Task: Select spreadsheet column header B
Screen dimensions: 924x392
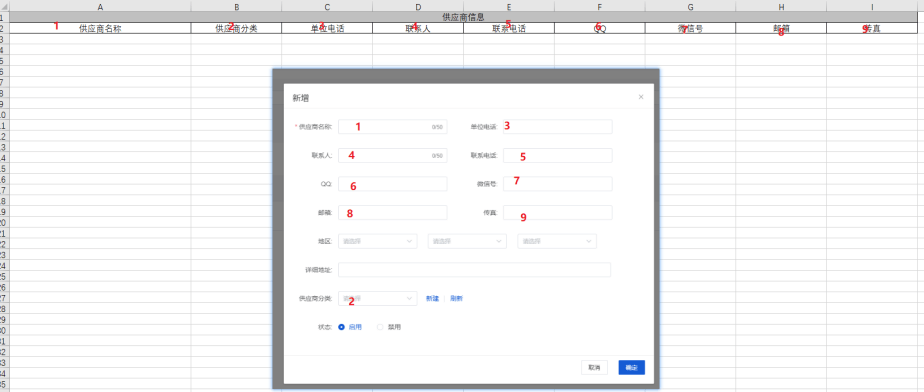Action: (x=236, y=6)
